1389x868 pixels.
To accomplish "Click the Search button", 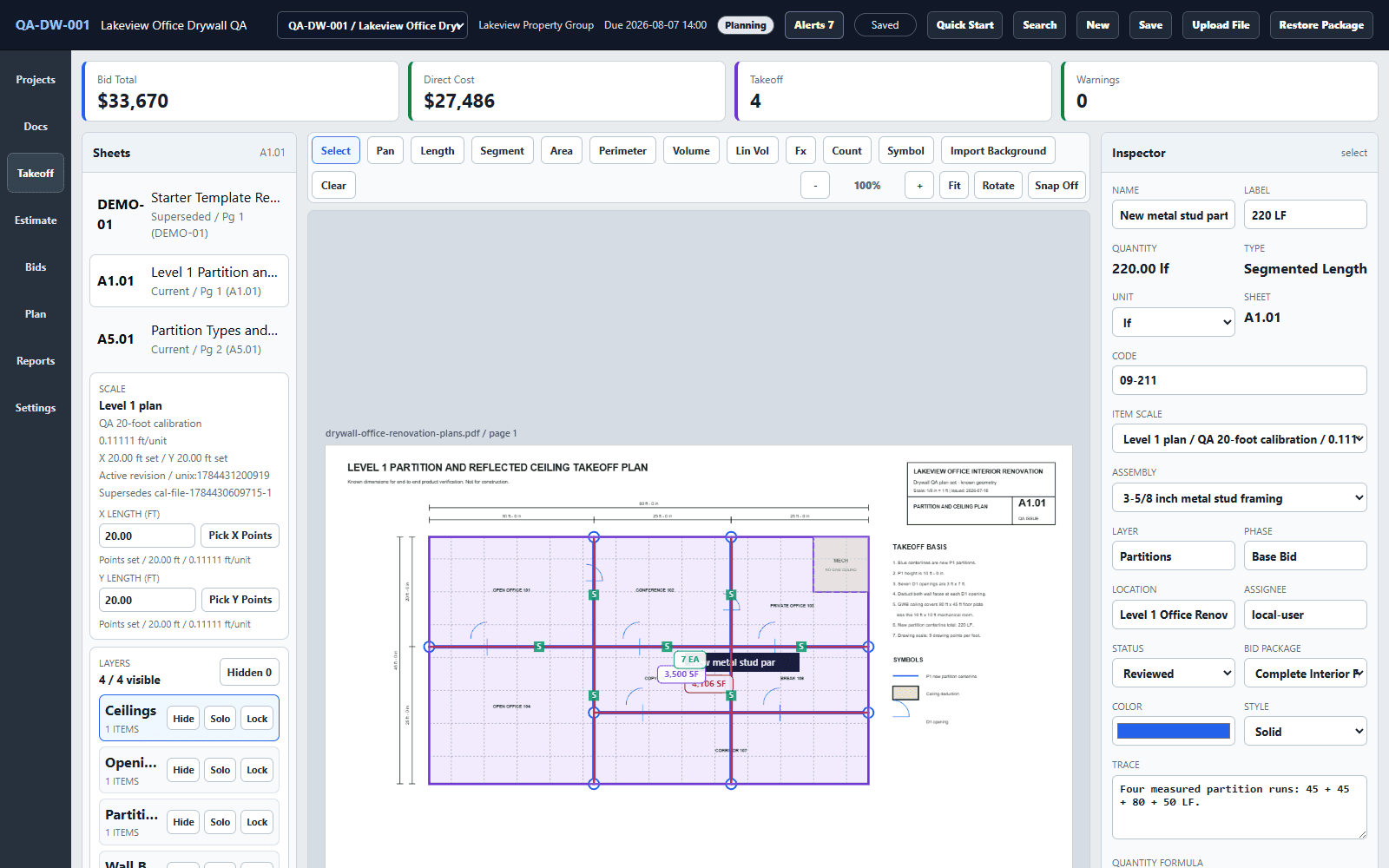I will click(x=1039, y=25).
